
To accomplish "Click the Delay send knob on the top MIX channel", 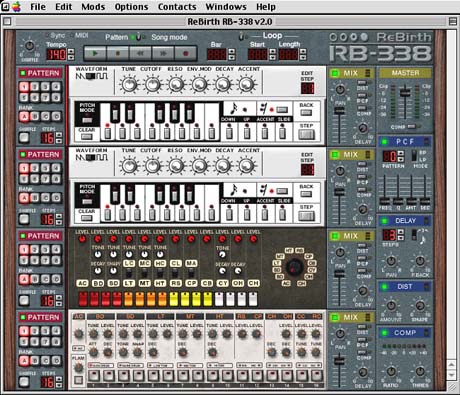I will tap(363, 128).
